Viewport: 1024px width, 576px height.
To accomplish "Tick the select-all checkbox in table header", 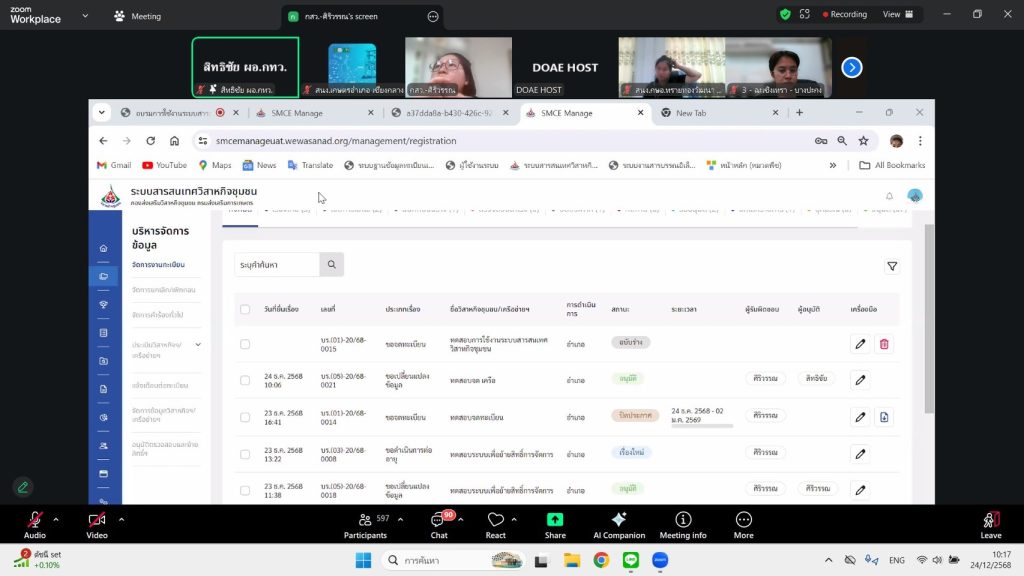I will pos(245,309).
